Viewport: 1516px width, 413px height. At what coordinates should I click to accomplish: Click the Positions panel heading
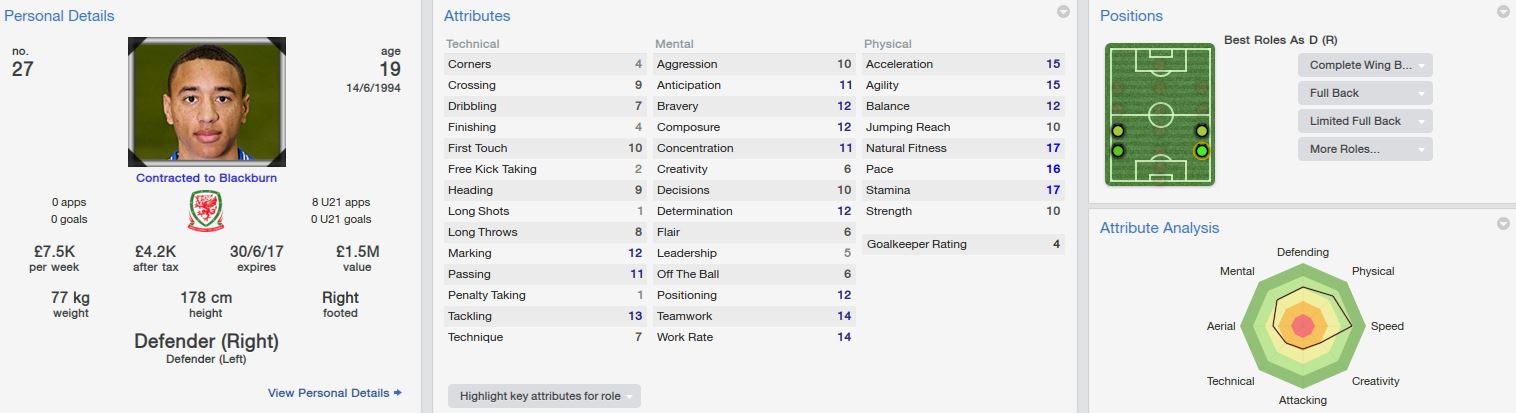[1131, 16]
